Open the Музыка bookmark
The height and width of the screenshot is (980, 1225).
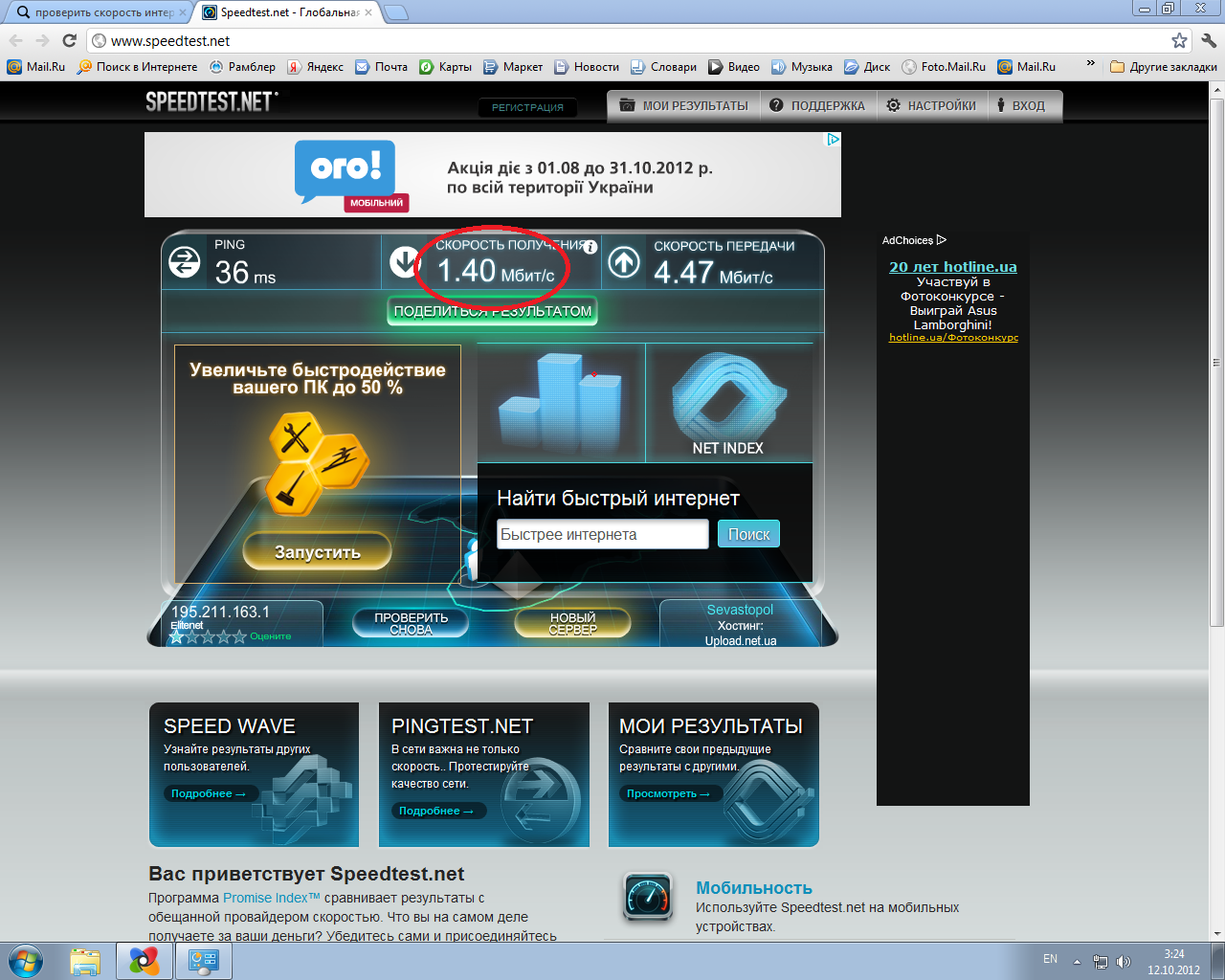pyautogui.click(x=802, y=67)
